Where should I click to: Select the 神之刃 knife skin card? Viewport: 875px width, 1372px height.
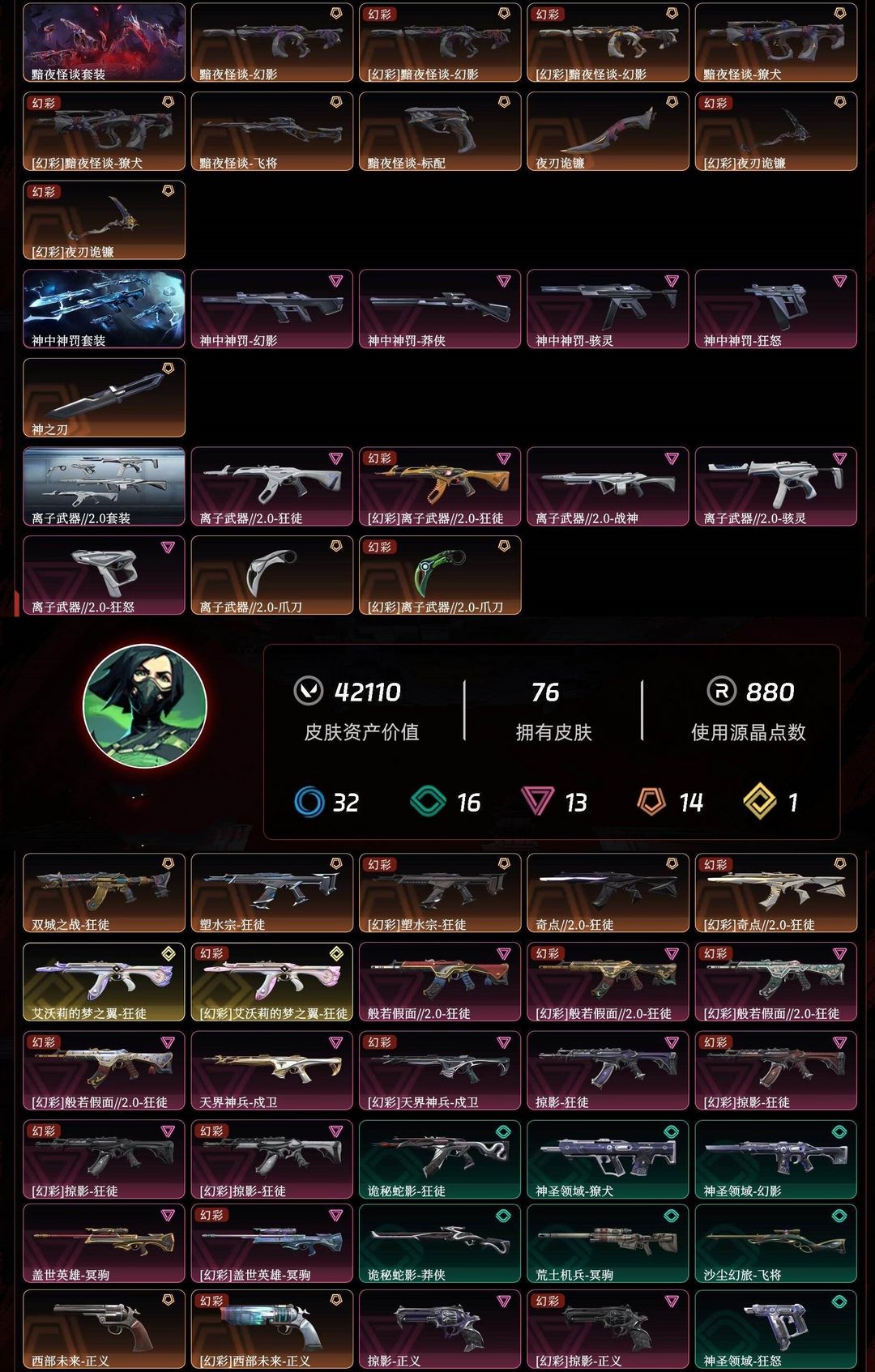coord(105,398)
